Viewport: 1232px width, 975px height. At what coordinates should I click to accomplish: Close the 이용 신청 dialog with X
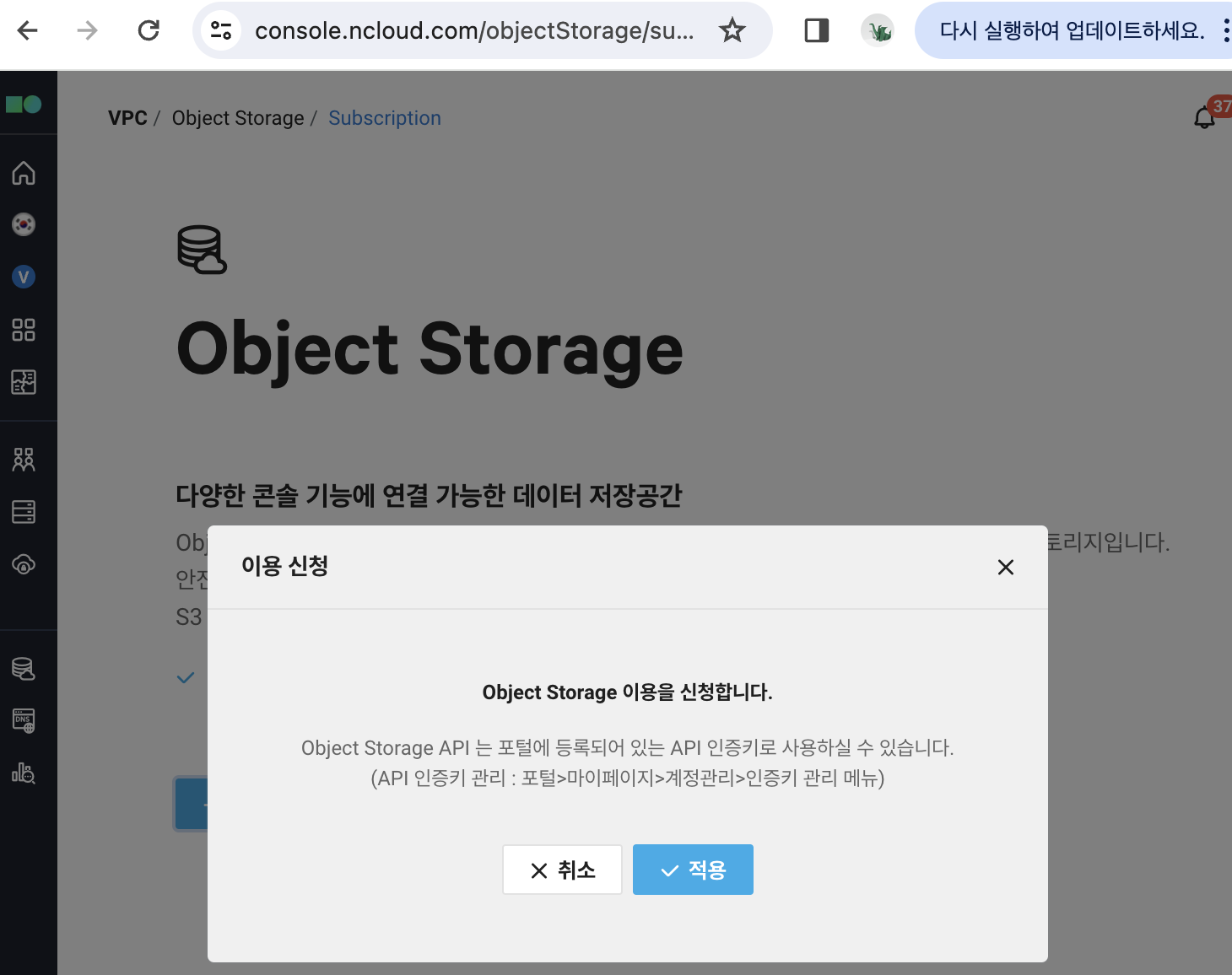(1006, 567)
